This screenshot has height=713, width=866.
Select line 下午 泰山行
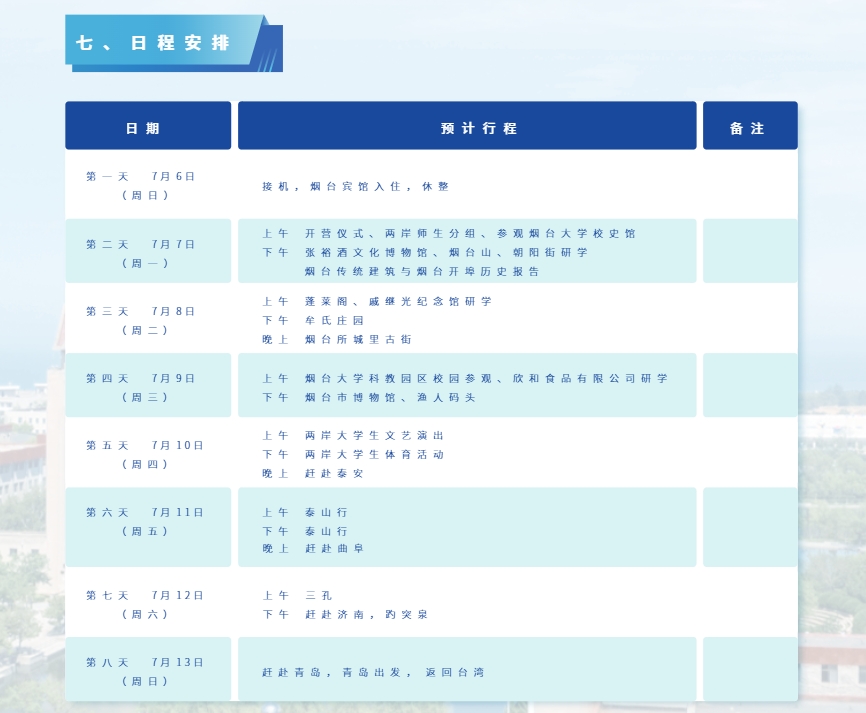click(305, 531)
